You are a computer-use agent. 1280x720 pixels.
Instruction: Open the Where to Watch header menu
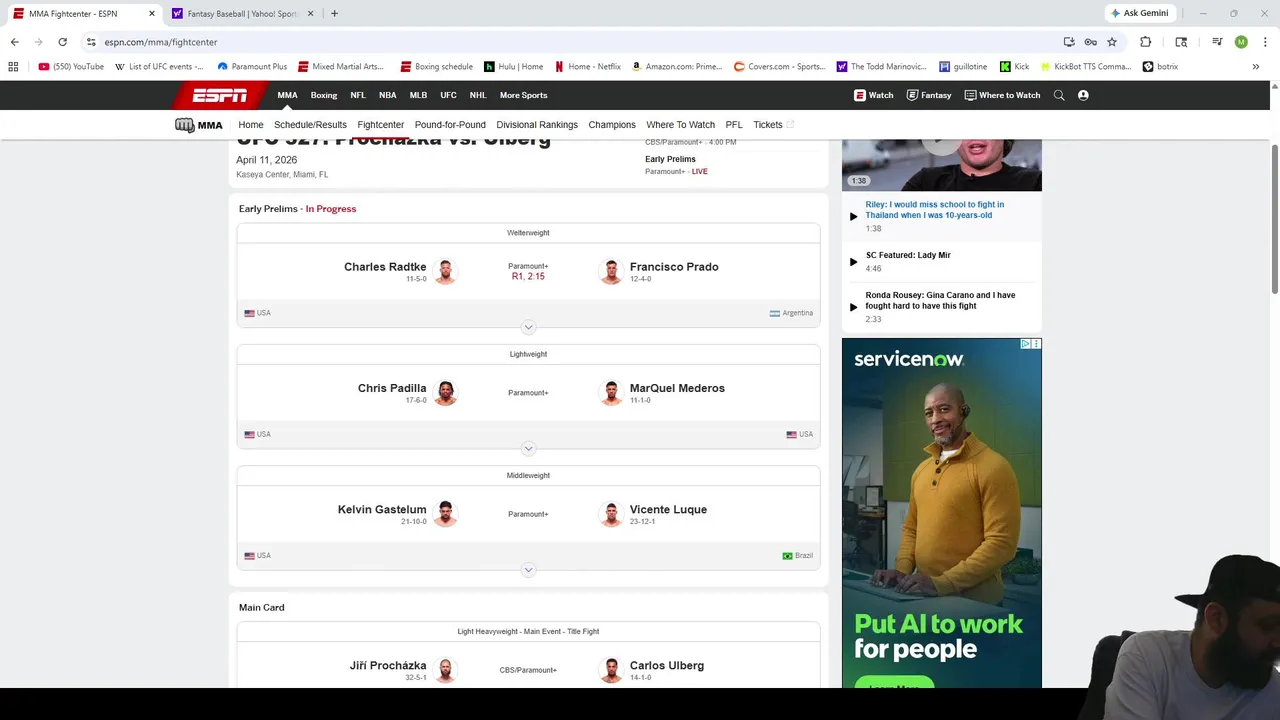1002,95
